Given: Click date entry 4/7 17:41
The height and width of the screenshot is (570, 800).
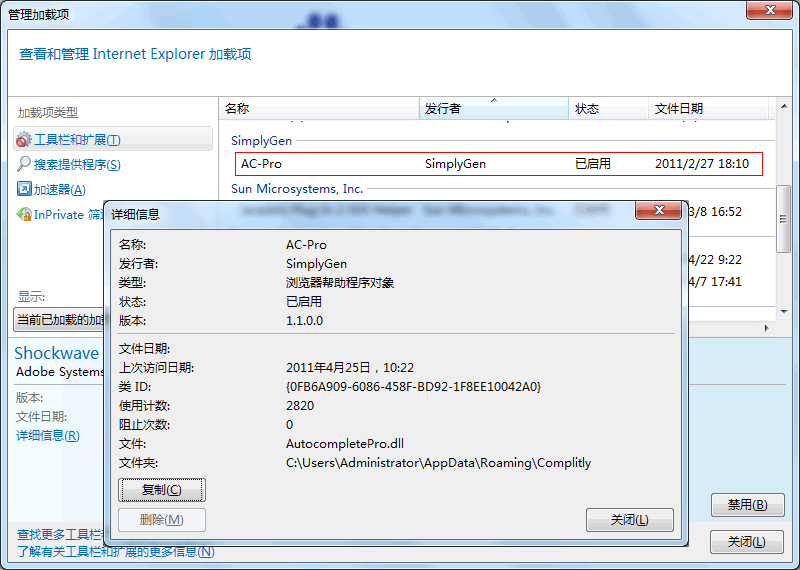Looking at the screenshot, I should tap(715, 282).
